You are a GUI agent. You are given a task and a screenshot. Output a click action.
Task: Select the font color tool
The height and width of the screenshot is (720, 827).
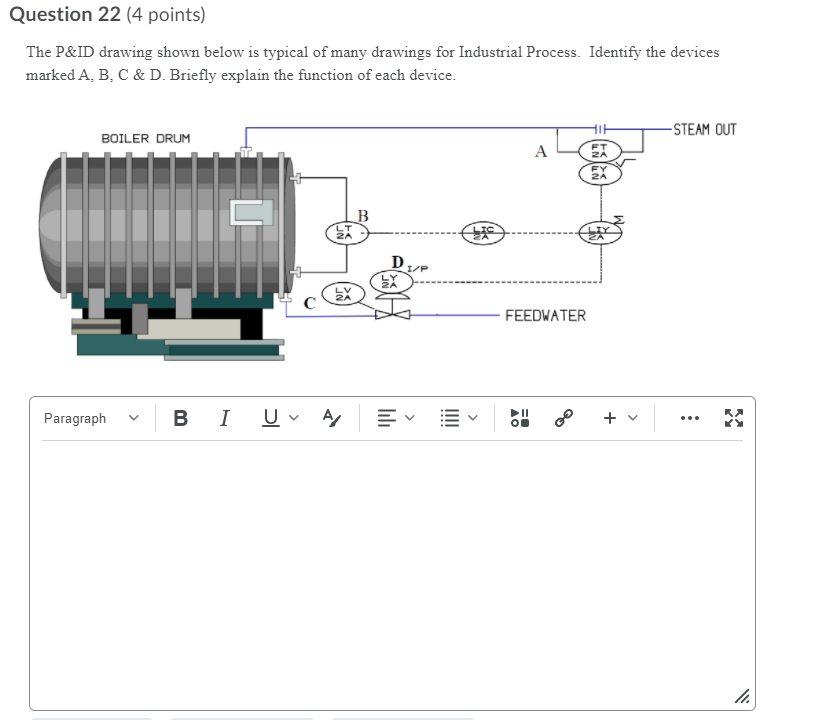click(330, 417)
